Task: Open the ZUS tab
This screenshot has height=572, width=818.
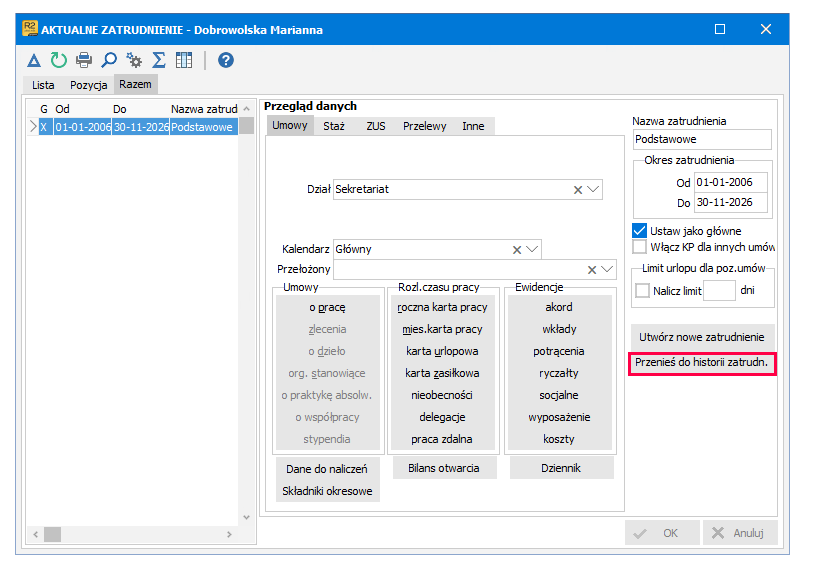Action: 376,126
